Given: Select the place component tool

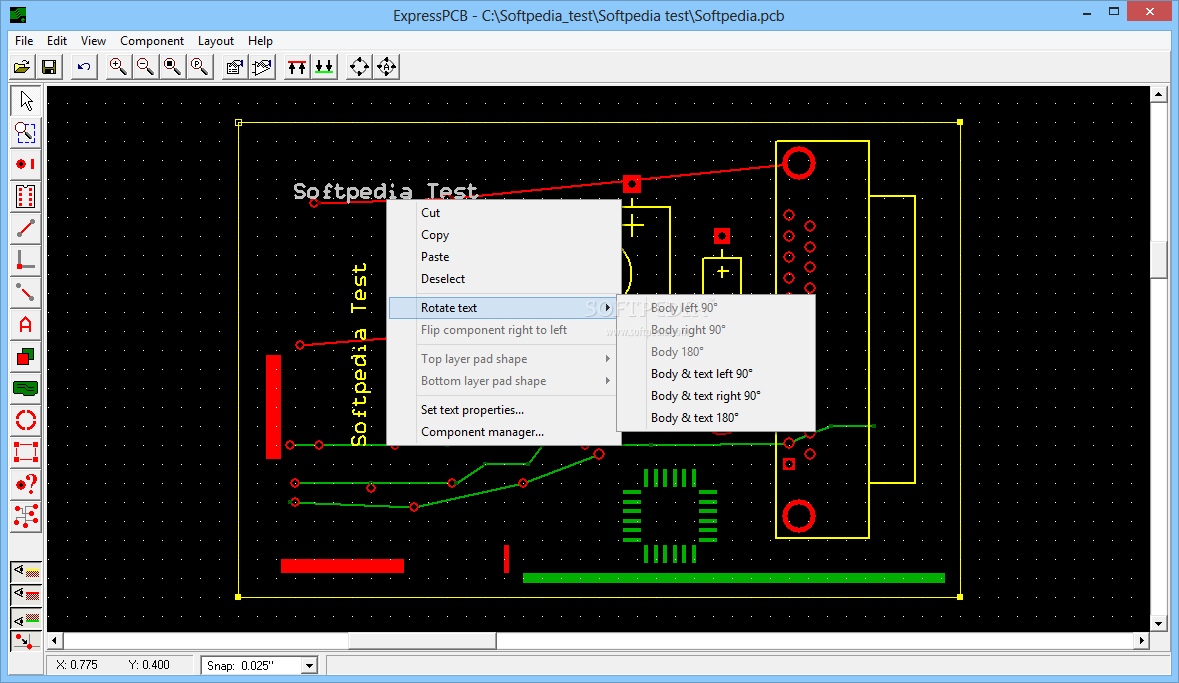Looking at the screenshot, I should (26, 196).
